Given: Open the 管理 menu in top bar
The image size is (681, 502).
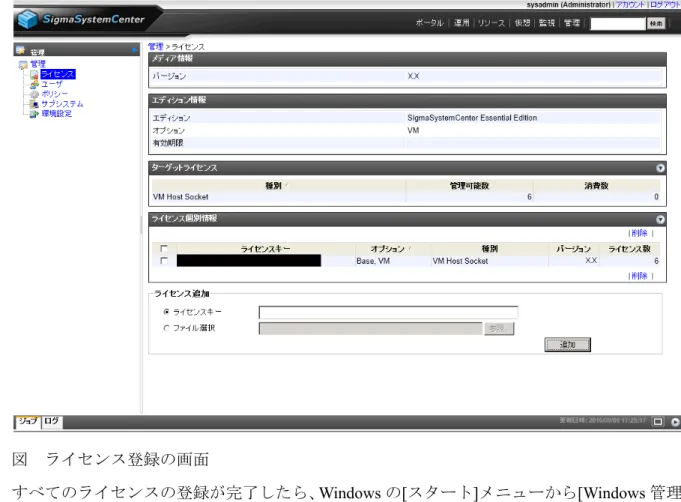Looking at the screenshot, I should pos(572,23).
